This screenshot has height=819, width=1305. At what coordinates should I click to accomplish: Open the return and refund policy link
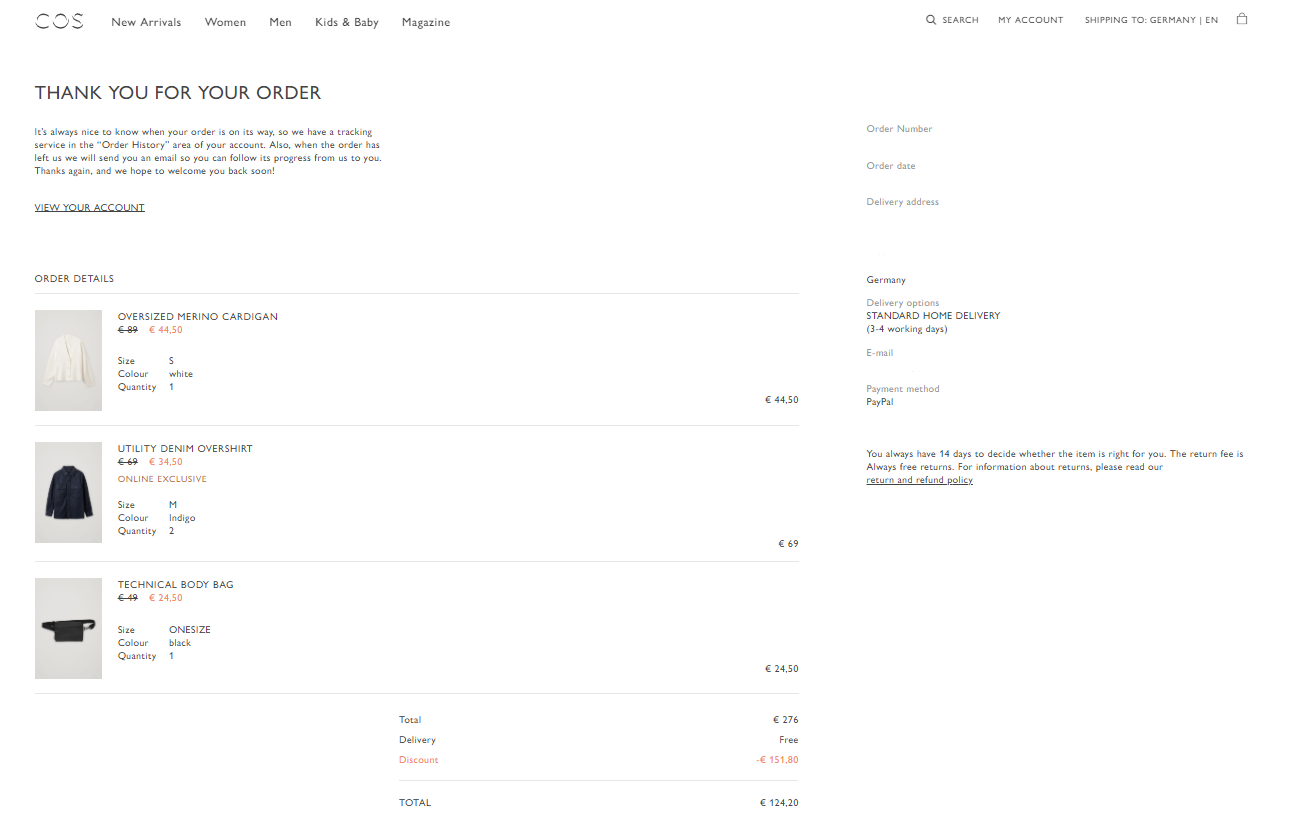tap(919, 480)
